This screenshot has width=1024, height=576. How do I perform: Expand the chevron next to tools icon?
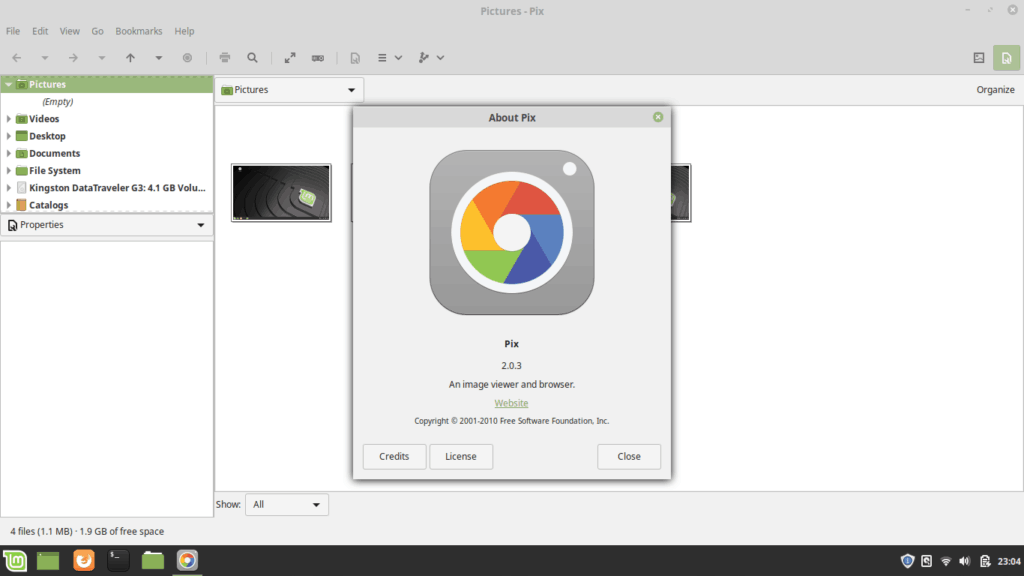point(441,57)
